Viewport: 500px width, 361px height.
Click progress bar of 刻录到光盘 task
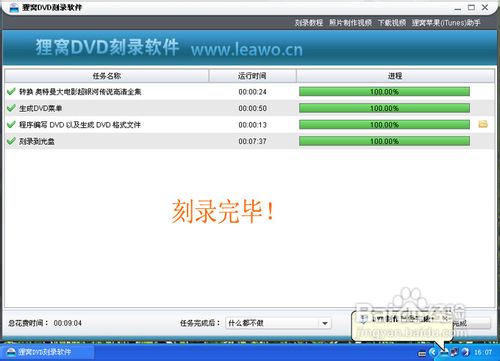(384, 141)
